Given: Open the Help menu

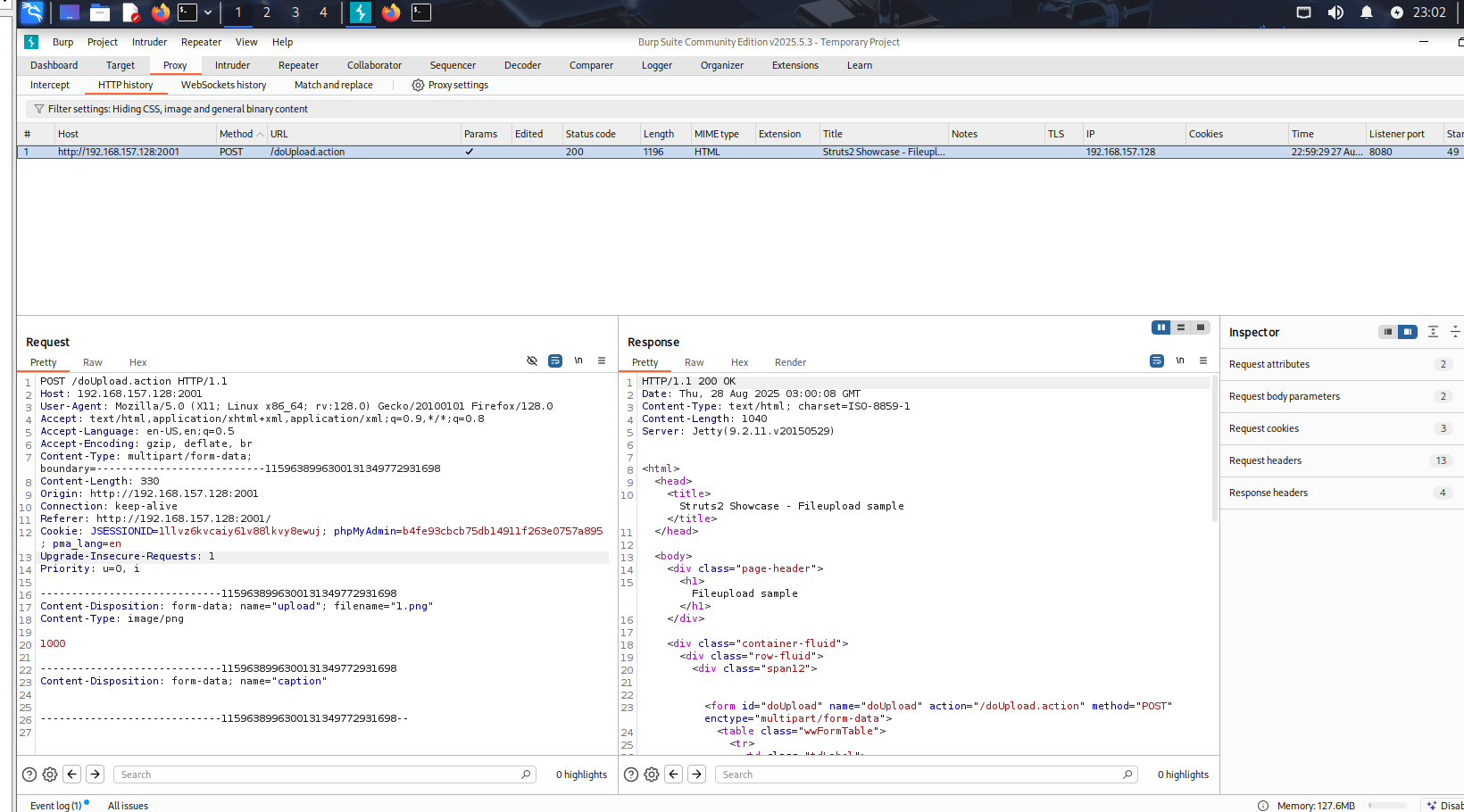Looking at the screenshot, I should point(282,42).
